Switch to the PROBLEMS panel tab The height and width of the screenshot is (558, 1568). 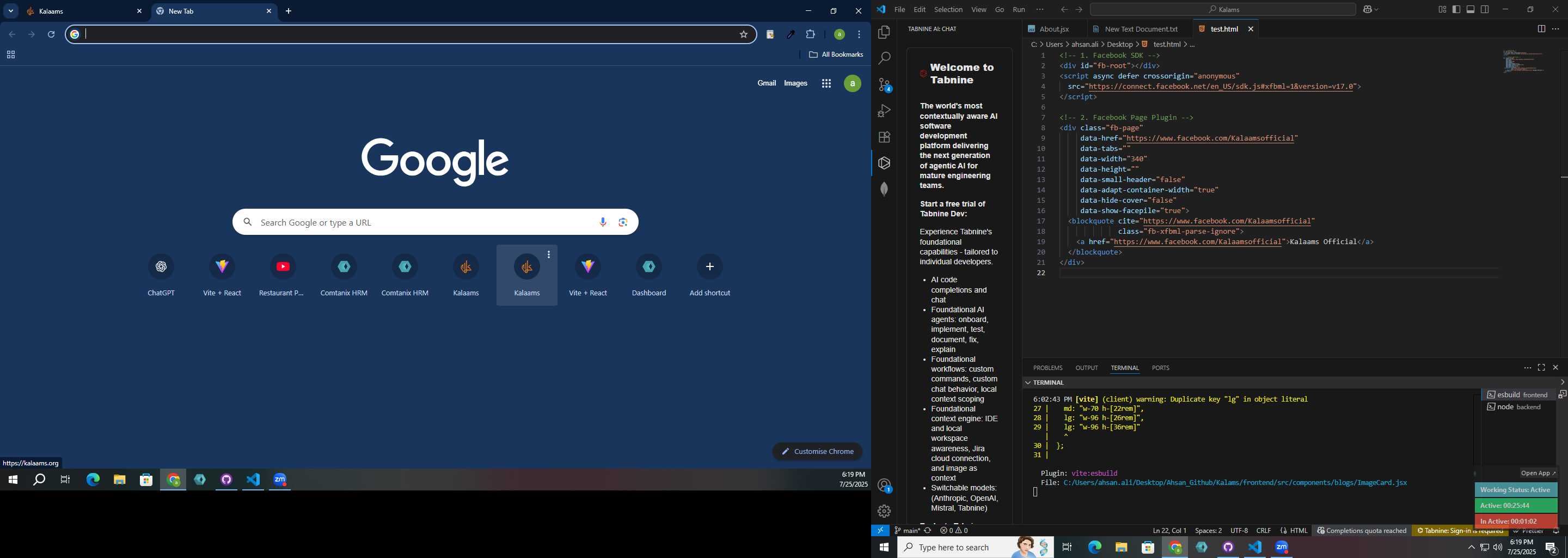1048,368
